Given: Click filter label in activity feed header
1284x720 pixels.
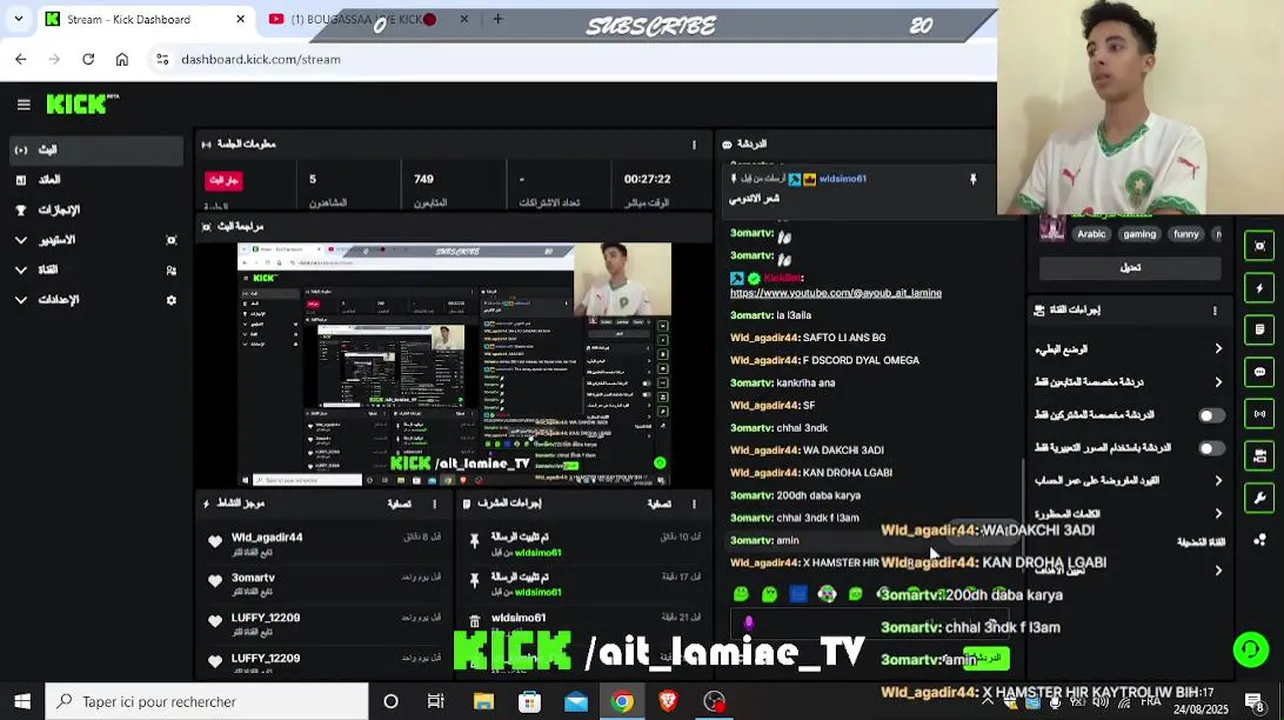Looking at the screenshot, I should coord(399,504).
